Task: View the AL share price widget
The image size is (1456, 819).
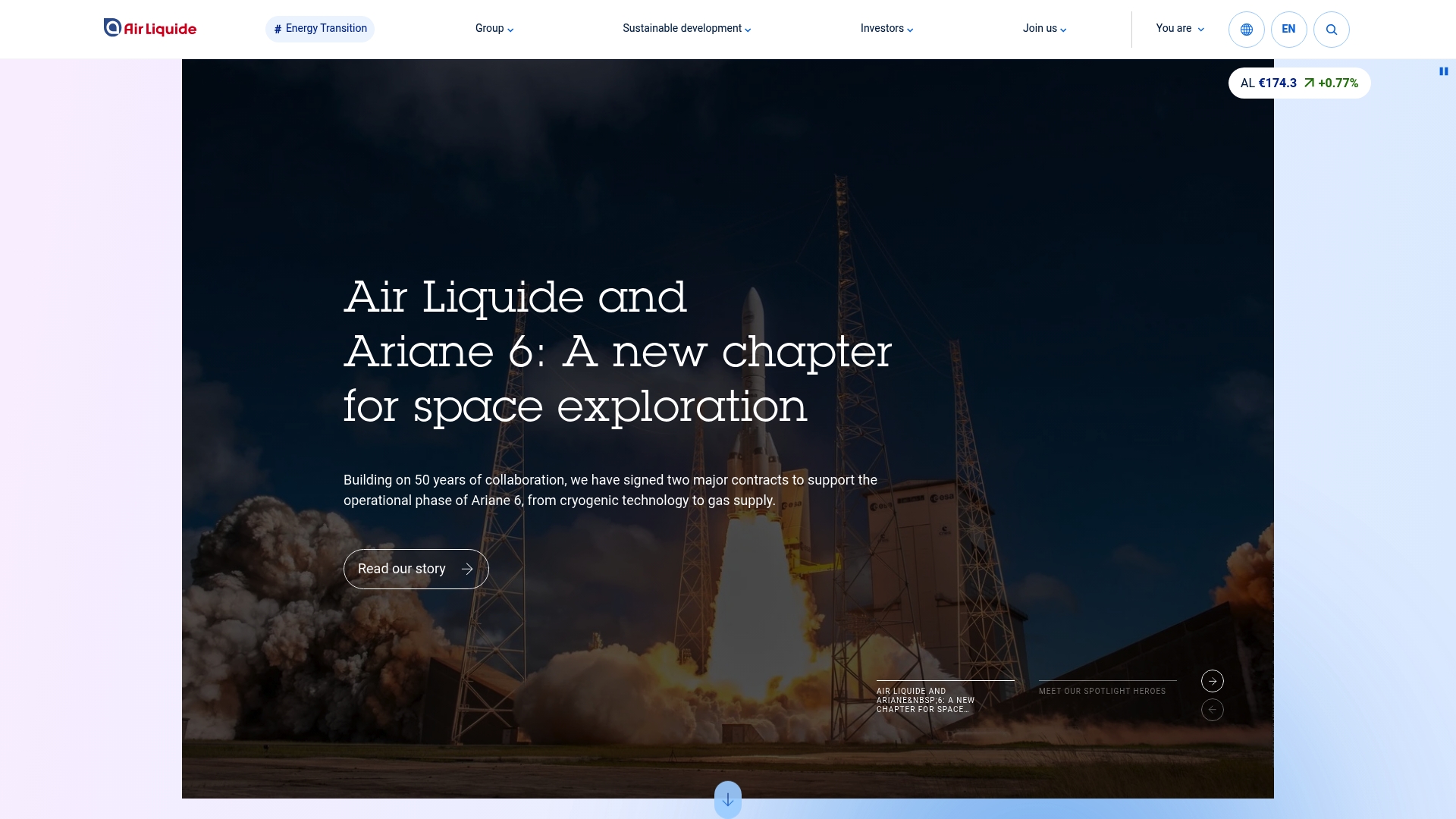Action: [1299, 83]
